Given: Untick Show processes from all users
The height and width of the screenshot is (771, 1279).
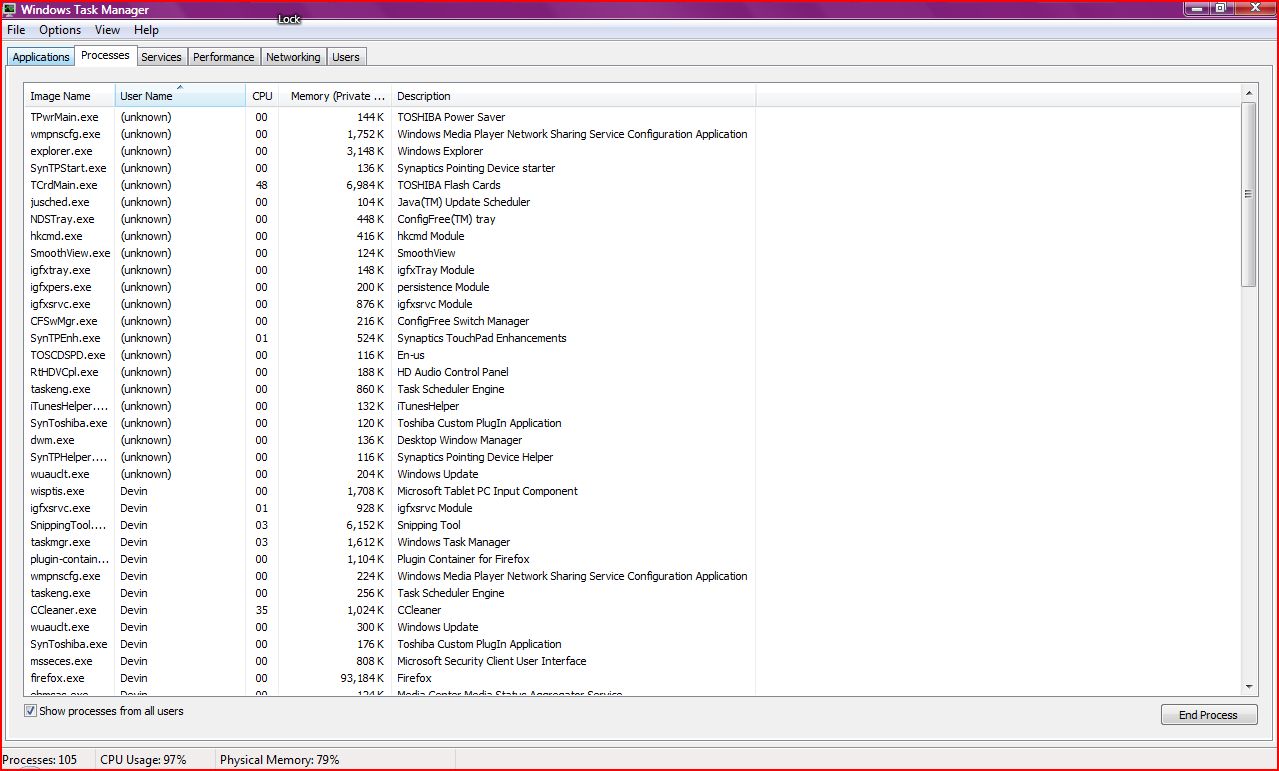Looking at the screenshot, I should coord(30,711).
